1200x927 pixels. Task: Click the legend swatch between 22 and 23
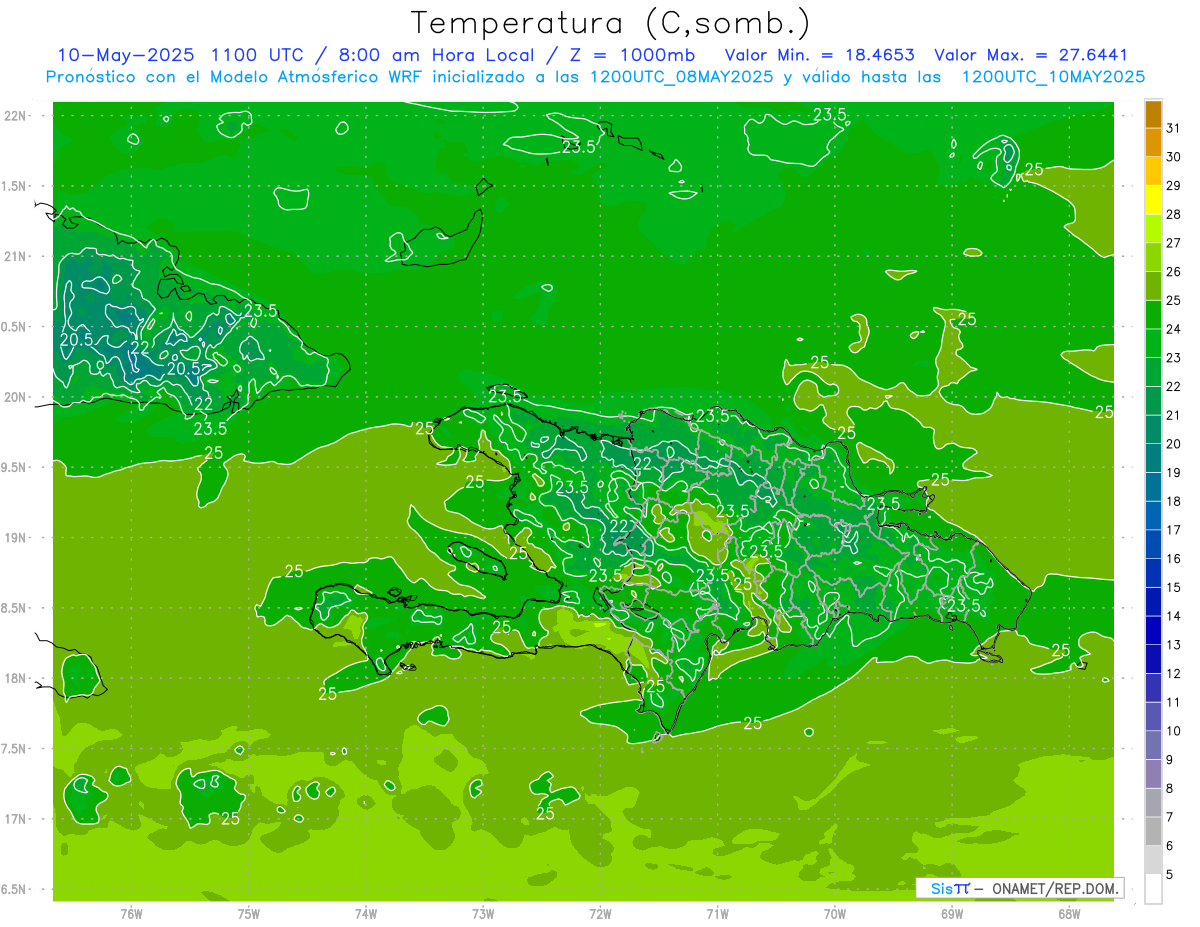[x=1153, y=372]
